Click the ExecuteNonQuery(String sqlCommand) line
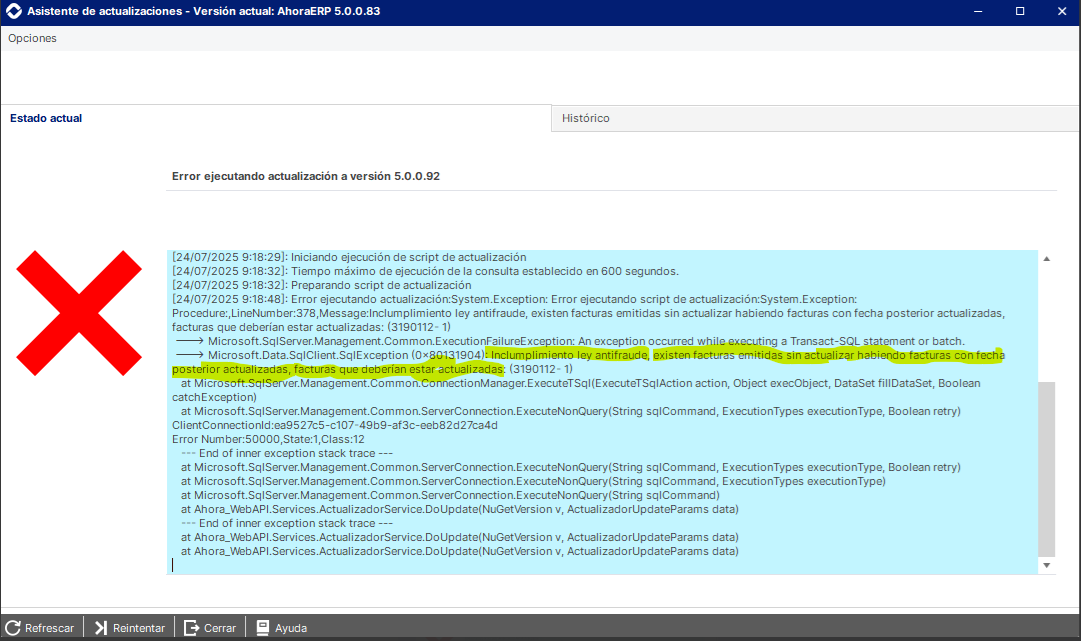Screen dimensions: 1081x641 point(450,495)
